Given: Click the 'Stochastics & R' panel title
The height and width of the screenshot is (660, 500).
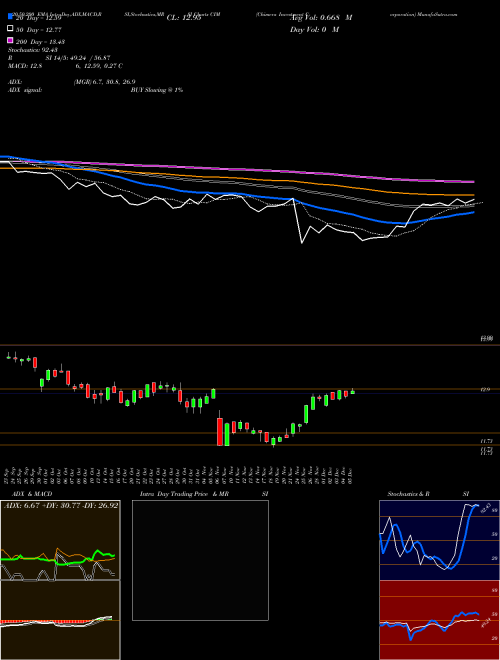Looking at the screenshot, I should [409, 494].
